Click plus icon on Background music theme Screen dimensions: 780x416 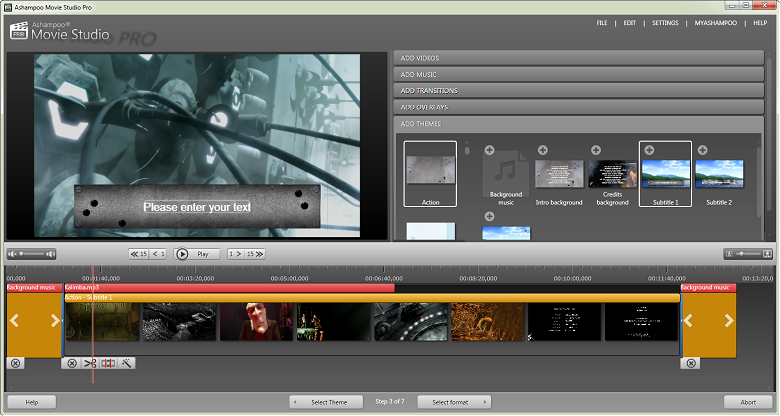pos(490,150)
